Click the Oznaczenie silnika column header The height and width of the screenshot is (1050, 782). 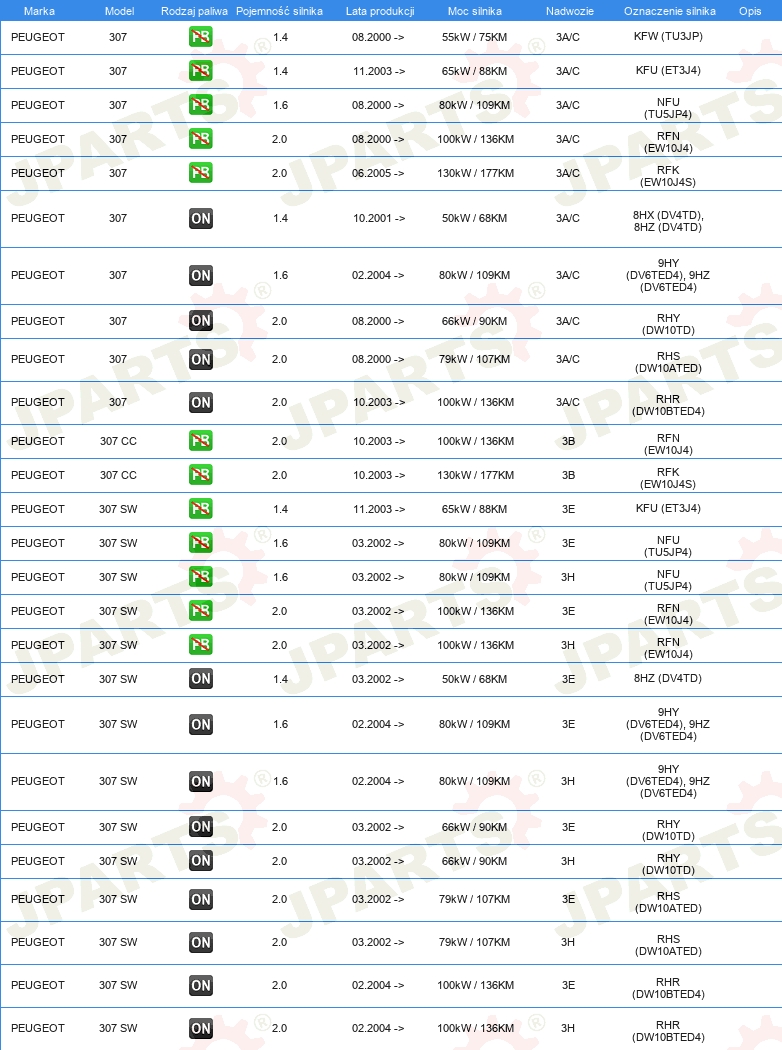click(x=670, y=11)
